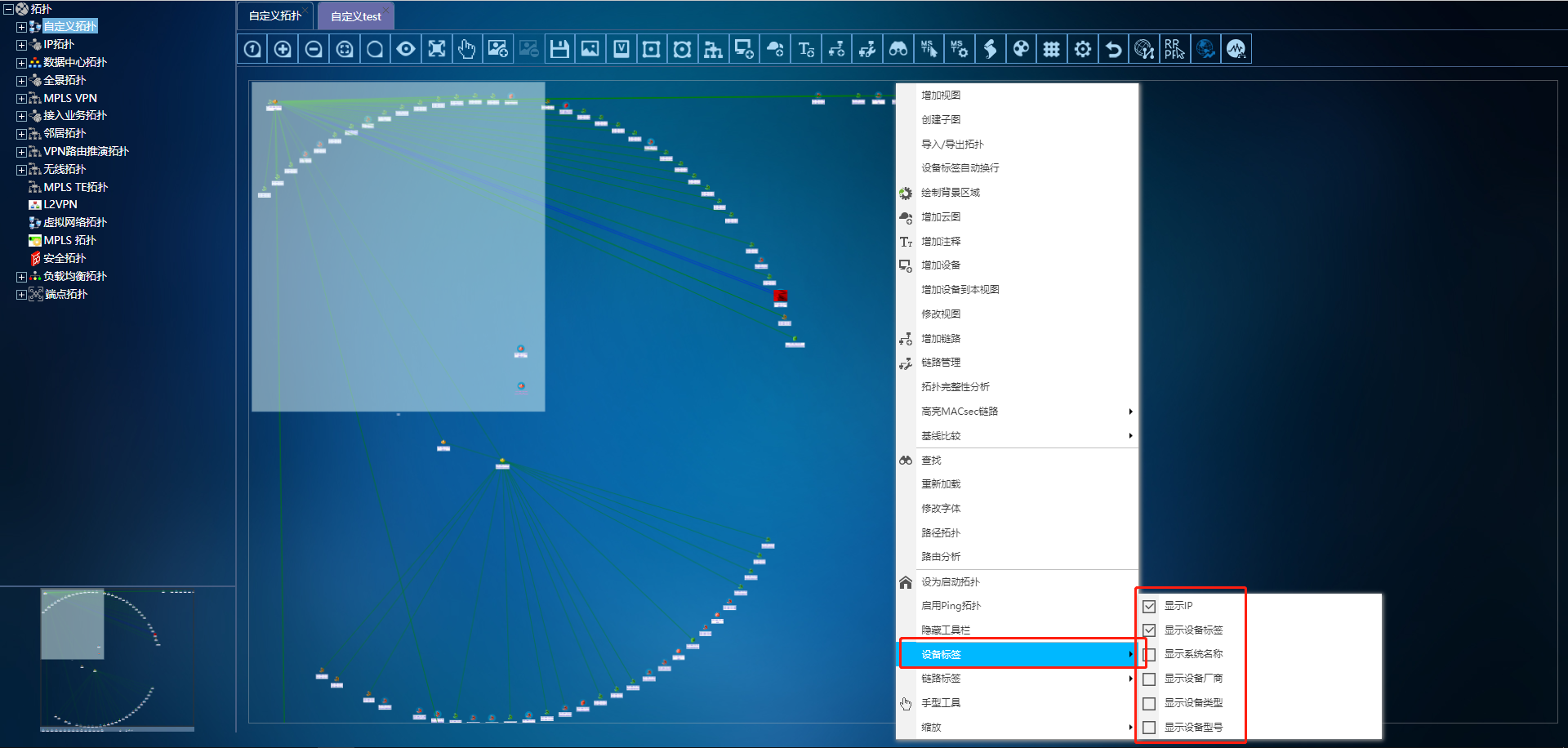The width and height of the screenshot is (1568, 748).
Task: Uncheck the 显示设备标签 checkbox
Action: point(1149,630)
